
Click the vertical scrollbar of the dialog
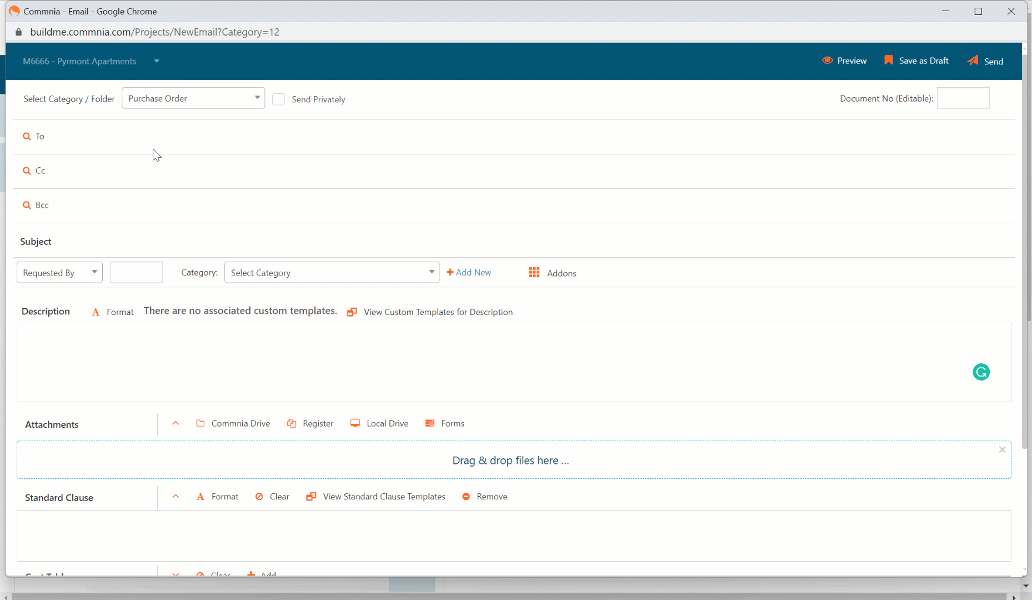(1026, 250)
